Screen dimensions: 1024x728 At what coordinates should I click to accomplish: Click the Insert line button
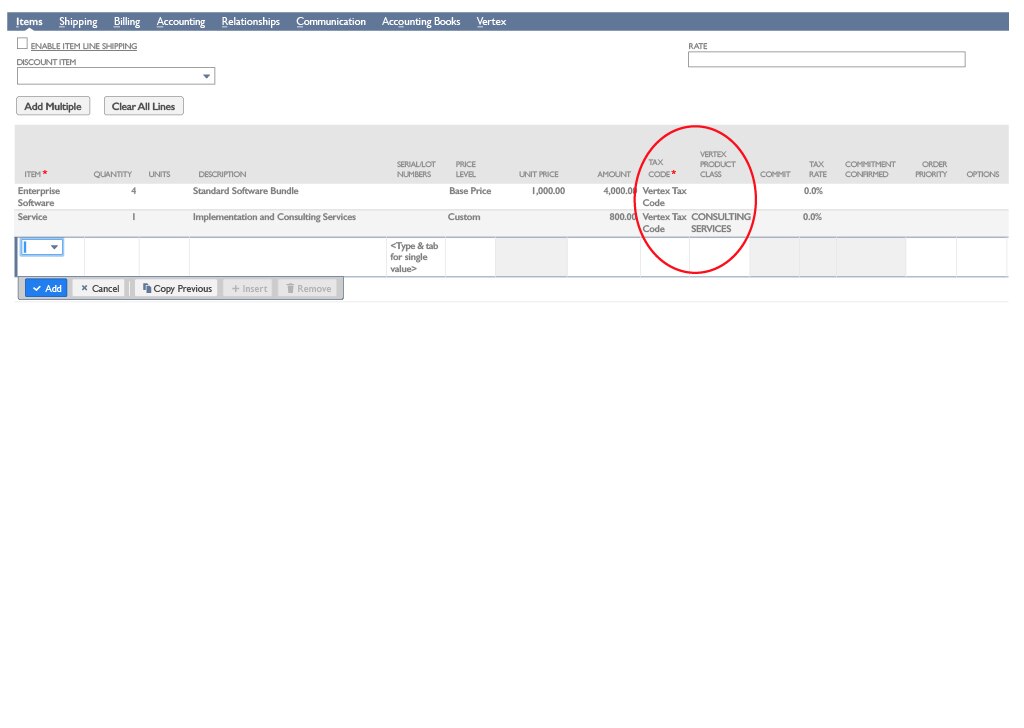(x=249, y=288)
